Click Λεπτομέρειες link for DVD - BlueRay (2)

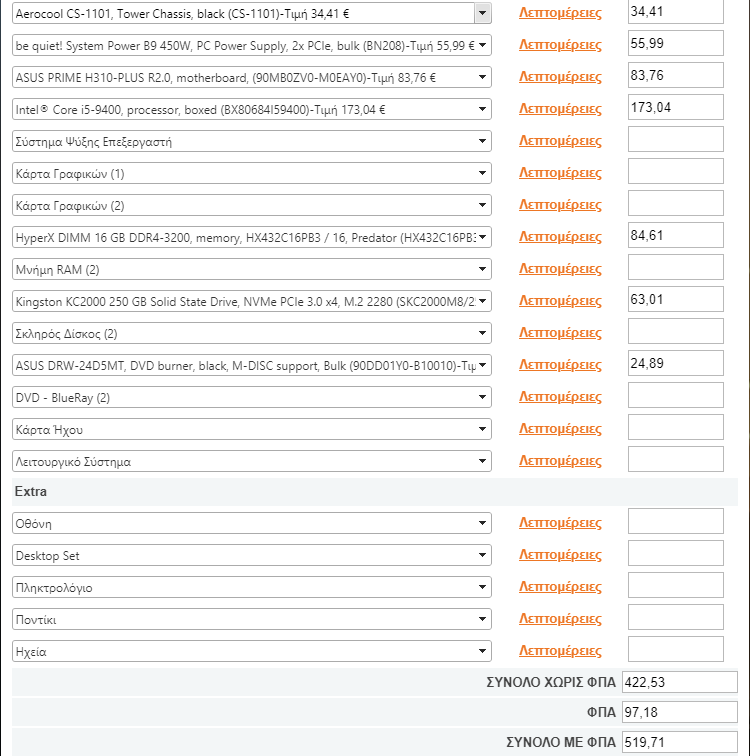click(x=560, y=397)
